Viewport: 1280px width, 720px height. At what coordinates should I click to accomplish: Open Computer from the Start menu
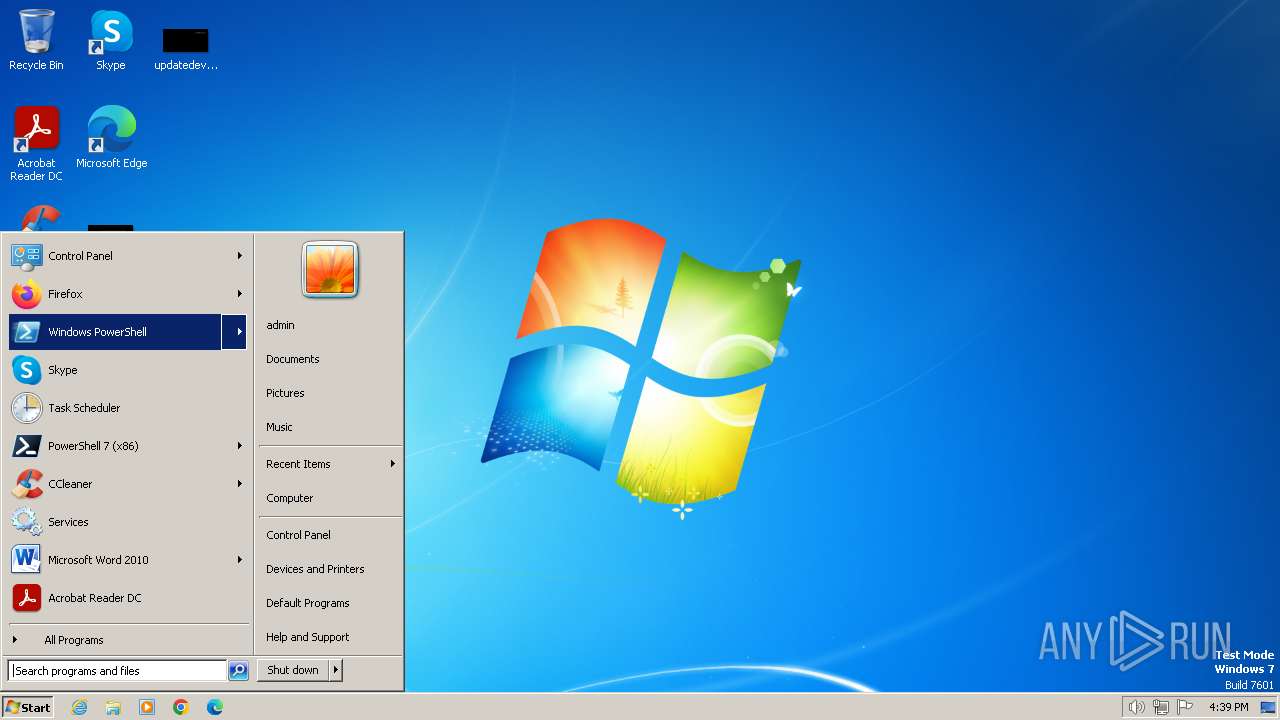pos(330,498)
